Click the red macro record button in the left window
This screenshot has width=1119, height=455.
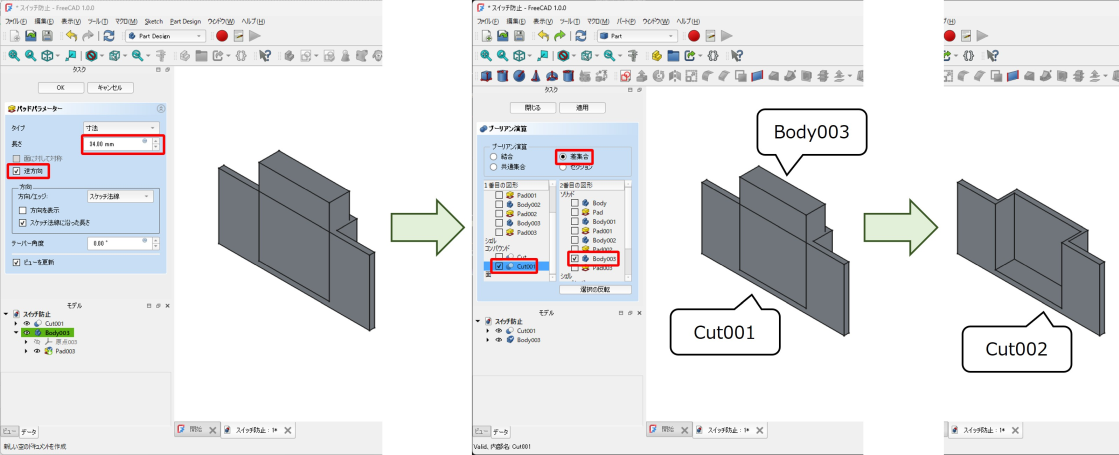[x=221, y=35]
